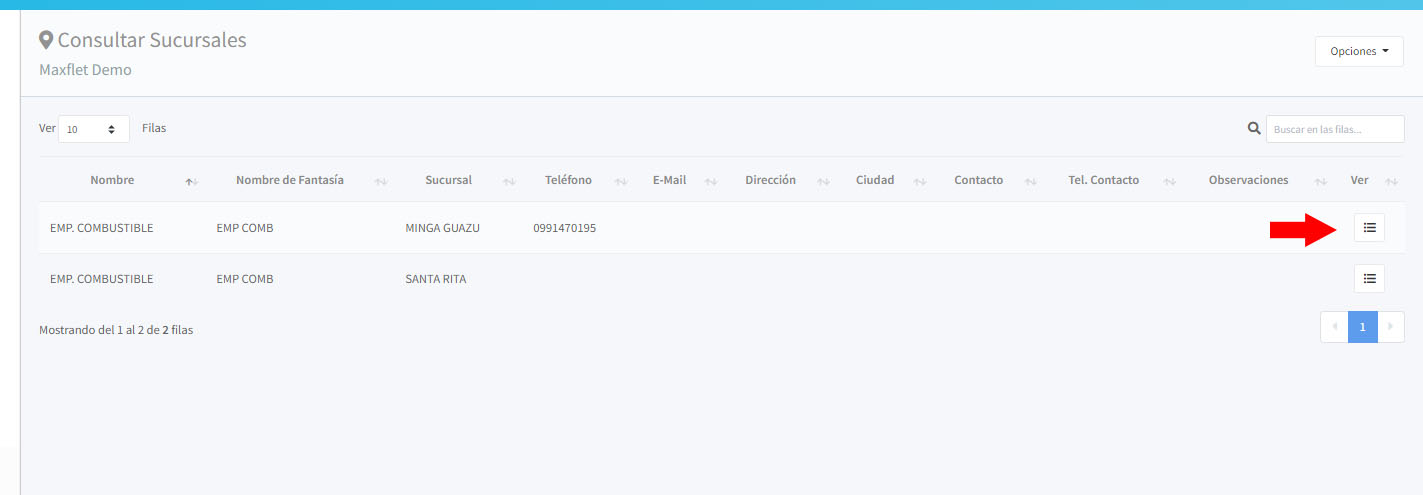Open details for SANTA RITA branch row
This screenshot has height=495, width=1423.
[x=1369, y=279]
